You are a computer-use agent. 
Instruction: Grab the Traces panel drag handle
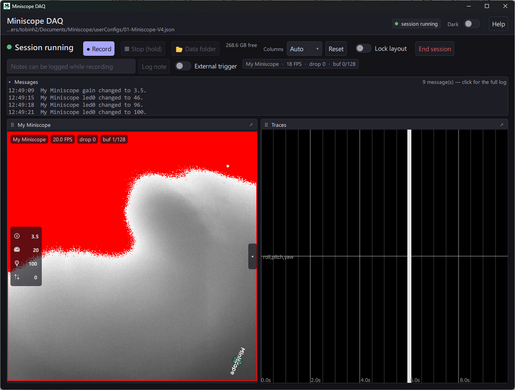tap(266, 125)
